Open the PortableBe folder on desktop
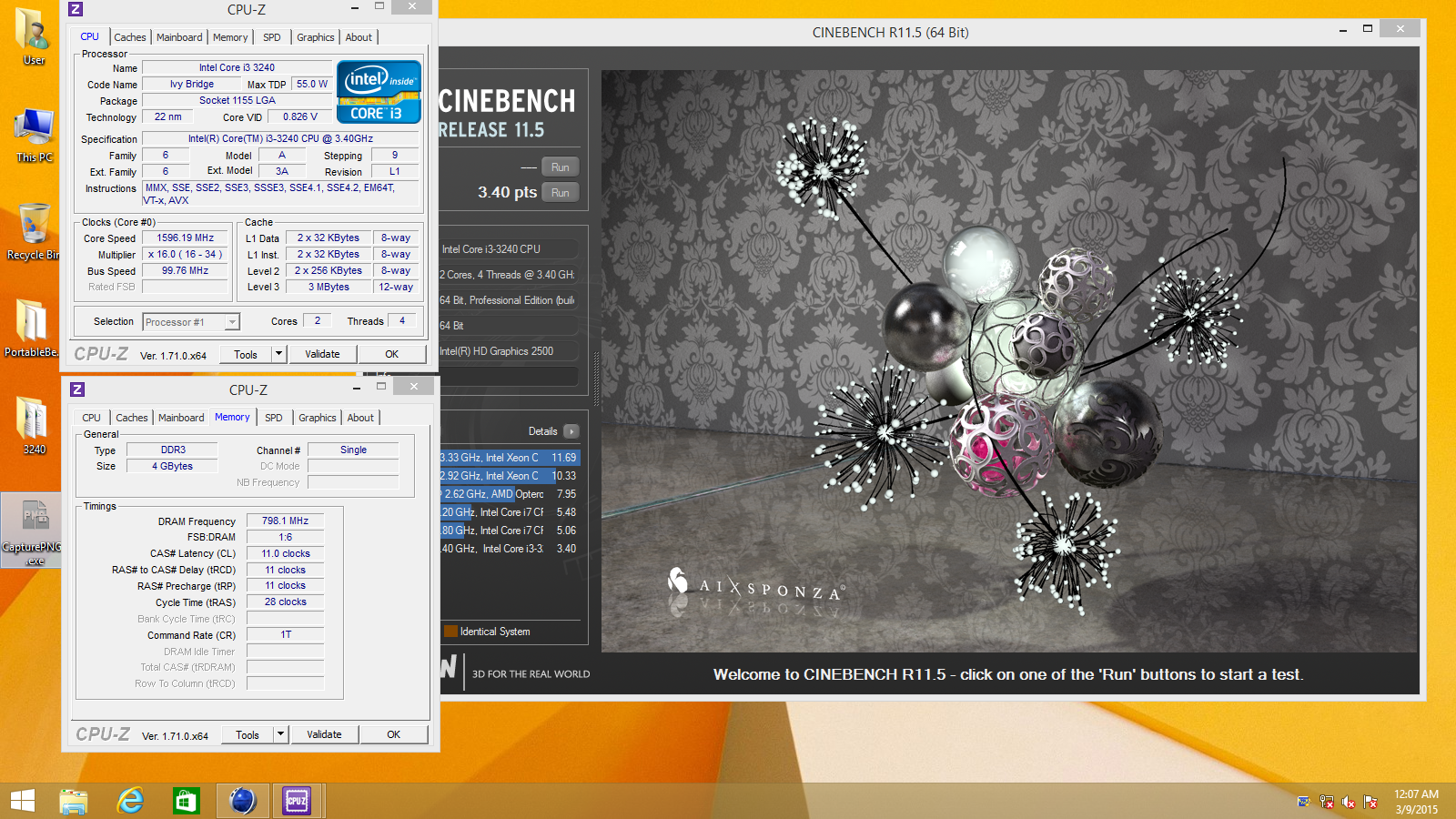The image size is (1456, 819). pos(32,329)
